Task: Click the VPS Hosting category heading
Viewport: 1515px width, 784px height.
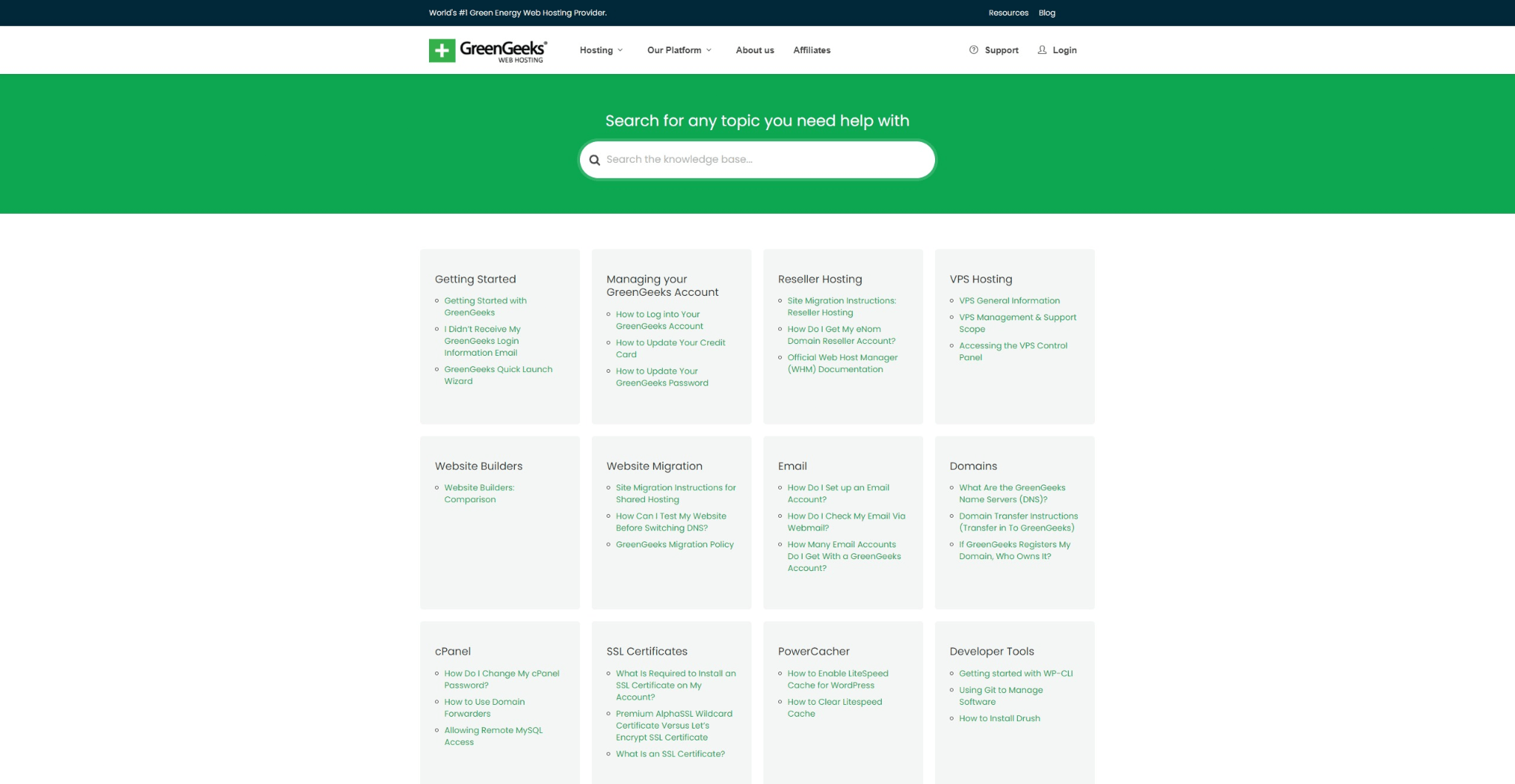Action: 981,280
